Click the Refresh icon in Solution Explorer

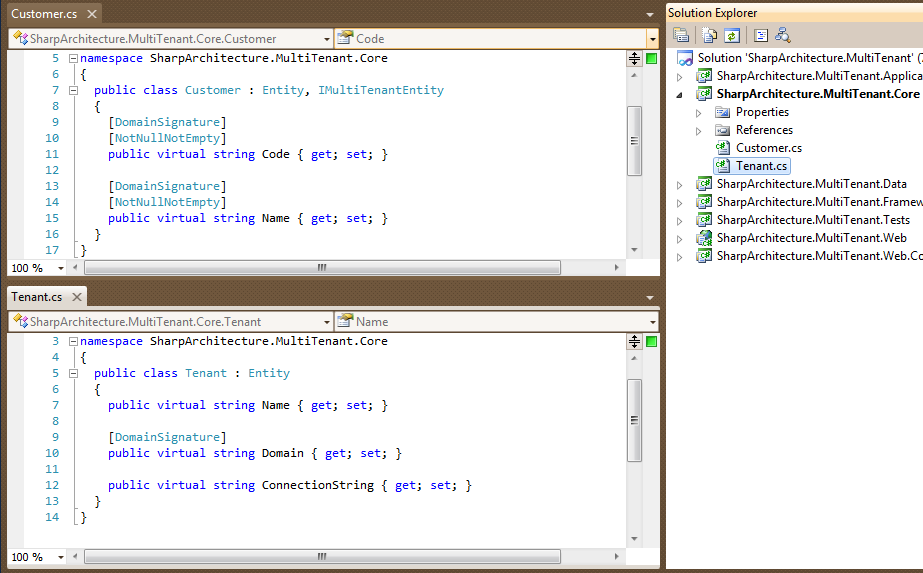732,35
